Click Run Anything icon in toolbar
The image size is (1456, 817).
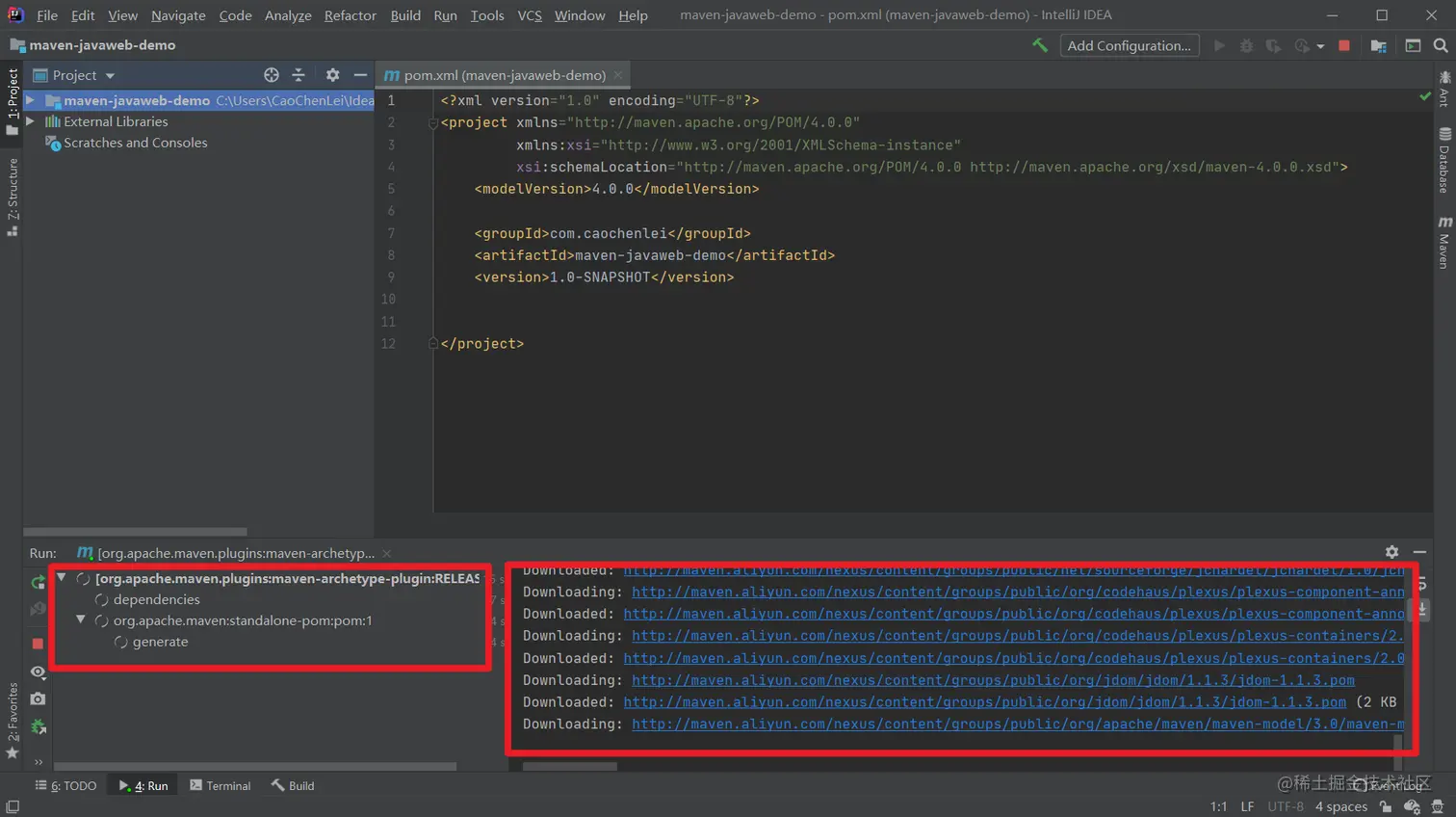pyautogui.click(x=1413, y=45)
